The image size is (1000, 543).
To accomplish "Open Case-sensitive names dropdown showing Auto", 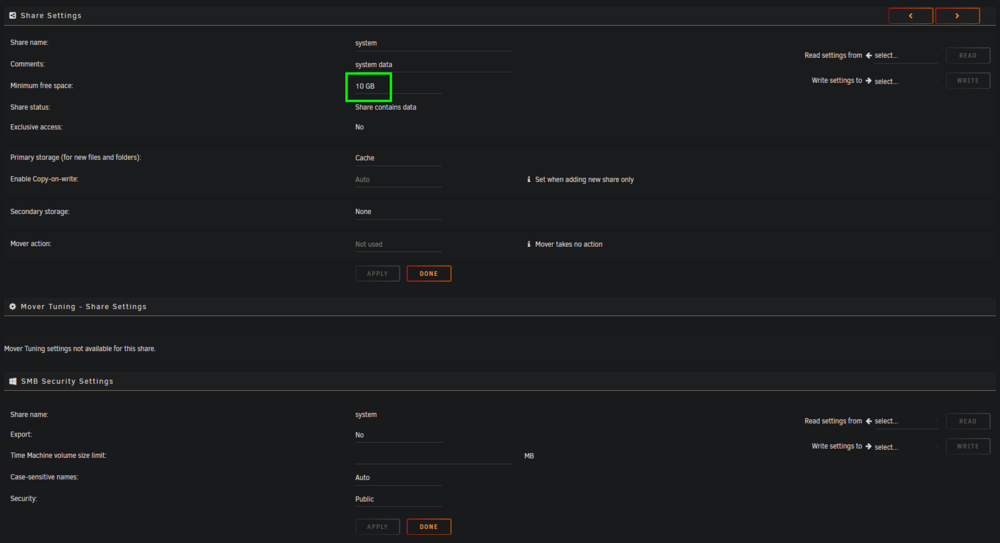I will pyautogui.click(x=398, y=478).
